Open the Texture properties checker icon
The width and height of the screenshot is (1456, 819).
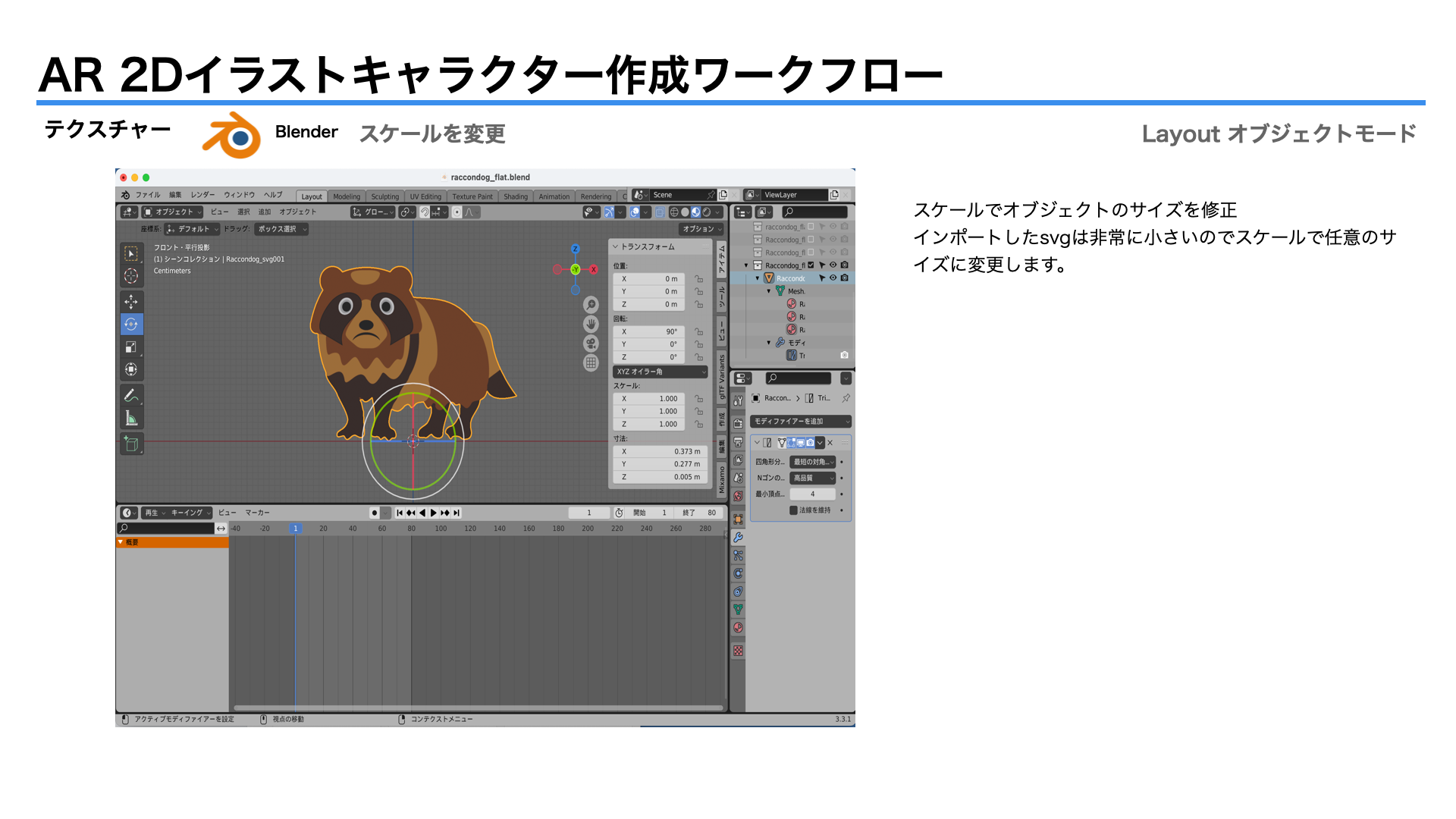pos(738,651)
